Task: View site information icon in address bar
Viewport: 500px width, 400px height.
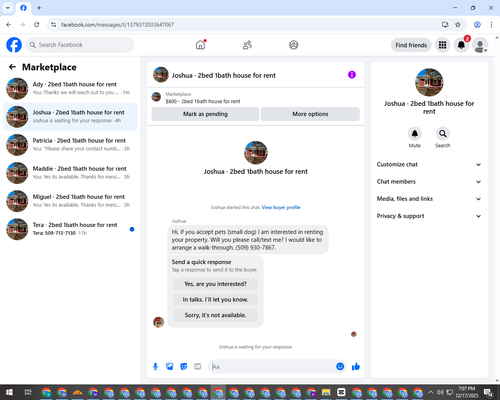Action: pos(53,24)
